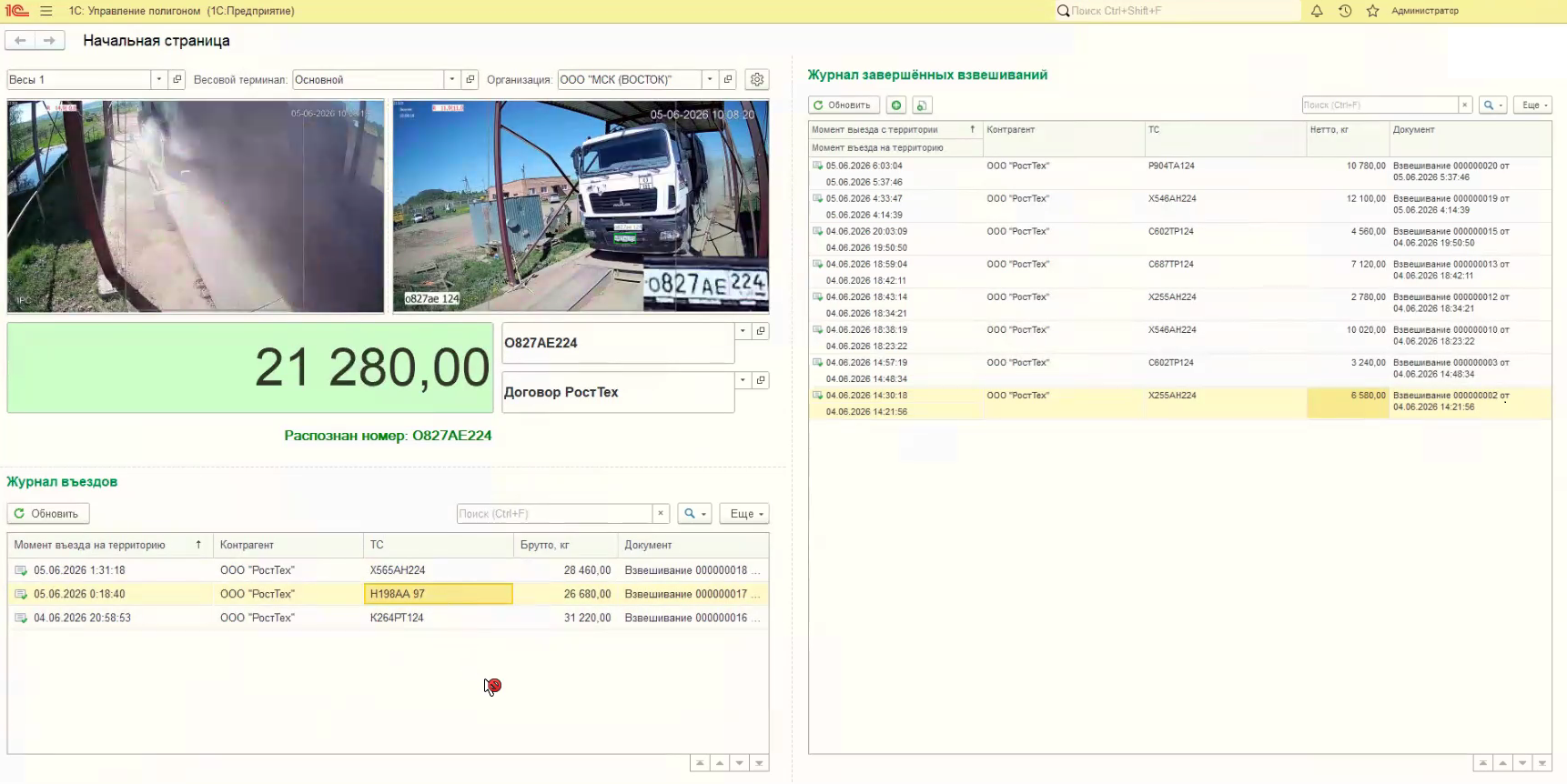Open the Договор РостТех item form
This screenshot has width=1567, height=784.
[x=762, y=380]
